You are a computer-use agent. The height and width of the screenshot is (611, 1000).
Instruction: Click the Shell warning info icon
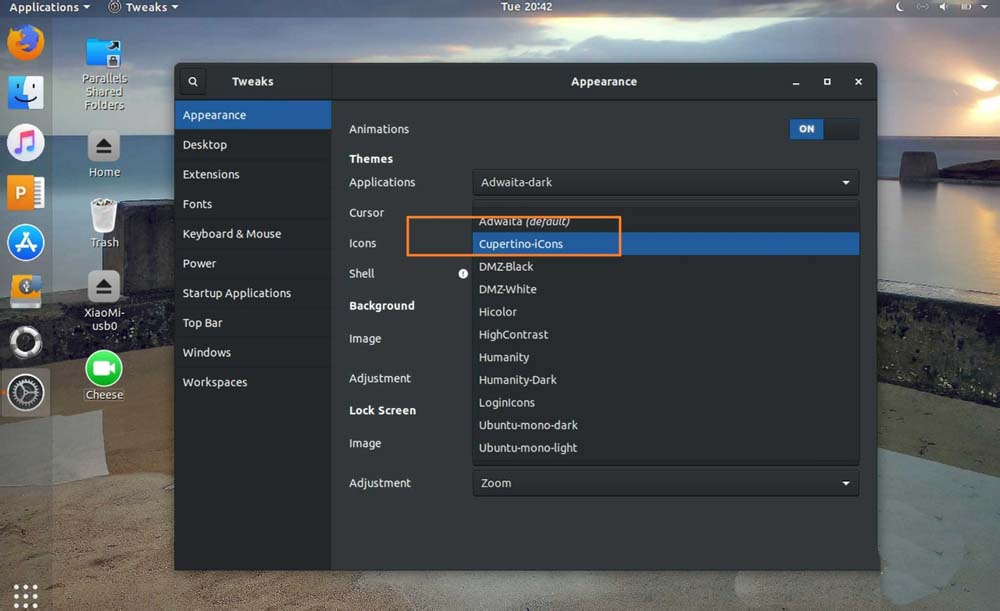tap(463, 273)
